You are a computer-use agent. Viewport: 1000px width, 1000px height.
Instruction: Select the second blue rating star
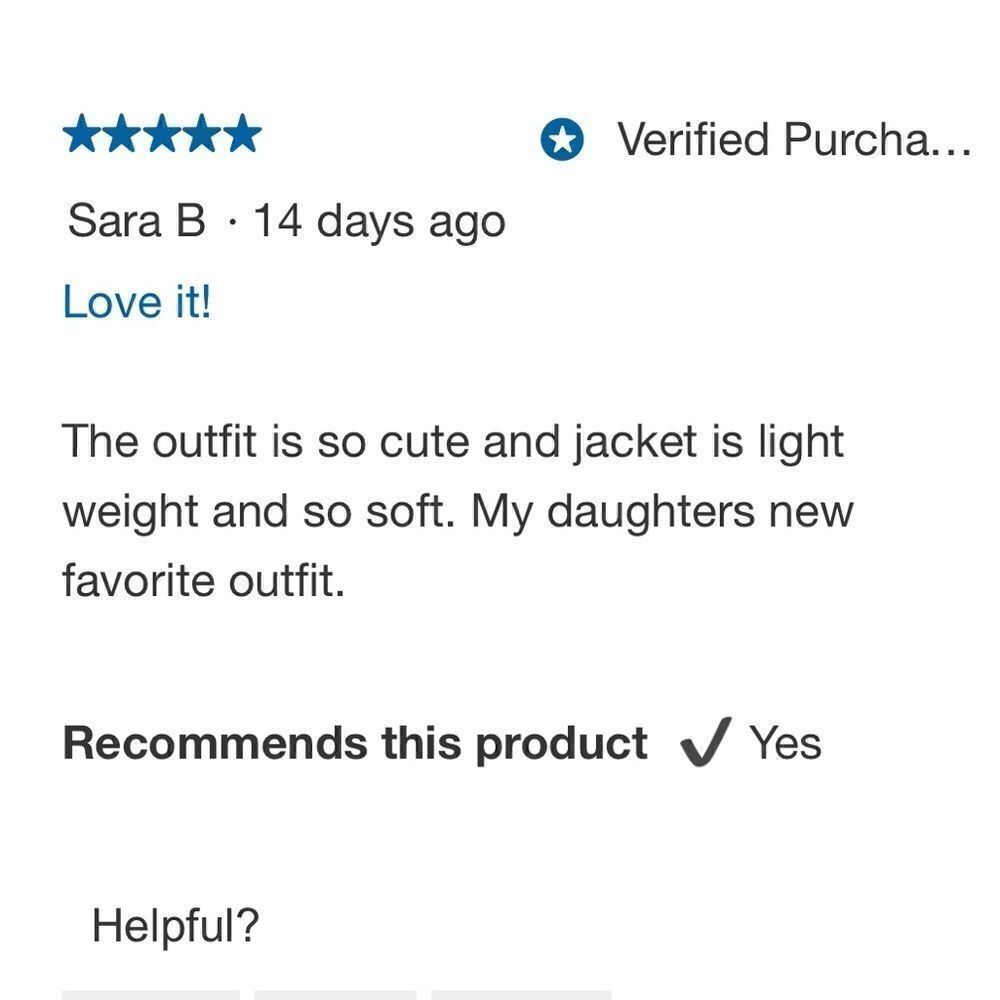(x=122, y=134)
